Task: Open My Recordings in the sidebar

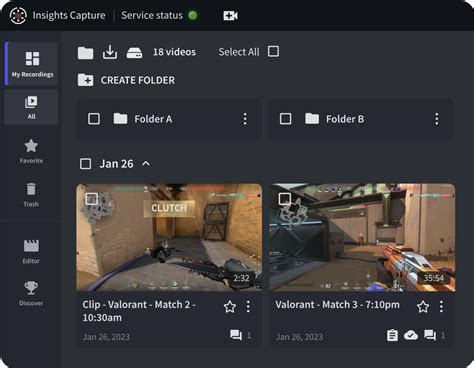Action: [32, 63]
